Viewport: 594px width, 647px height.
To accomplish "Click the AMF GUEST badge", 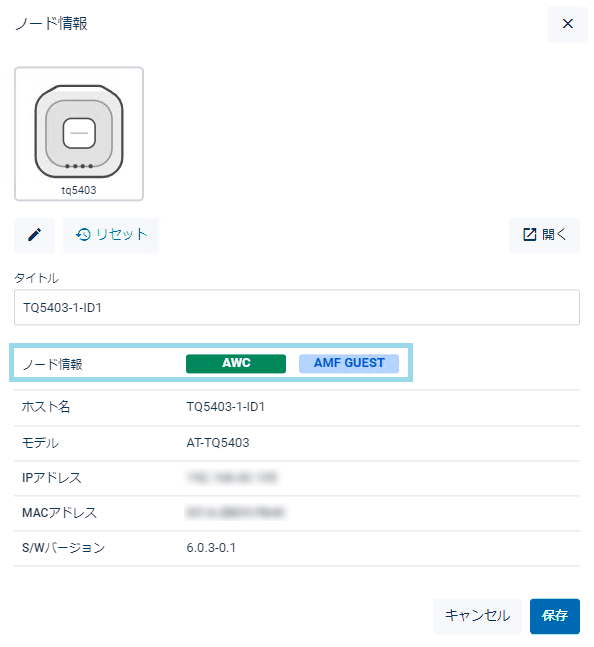I will point(349,363).
